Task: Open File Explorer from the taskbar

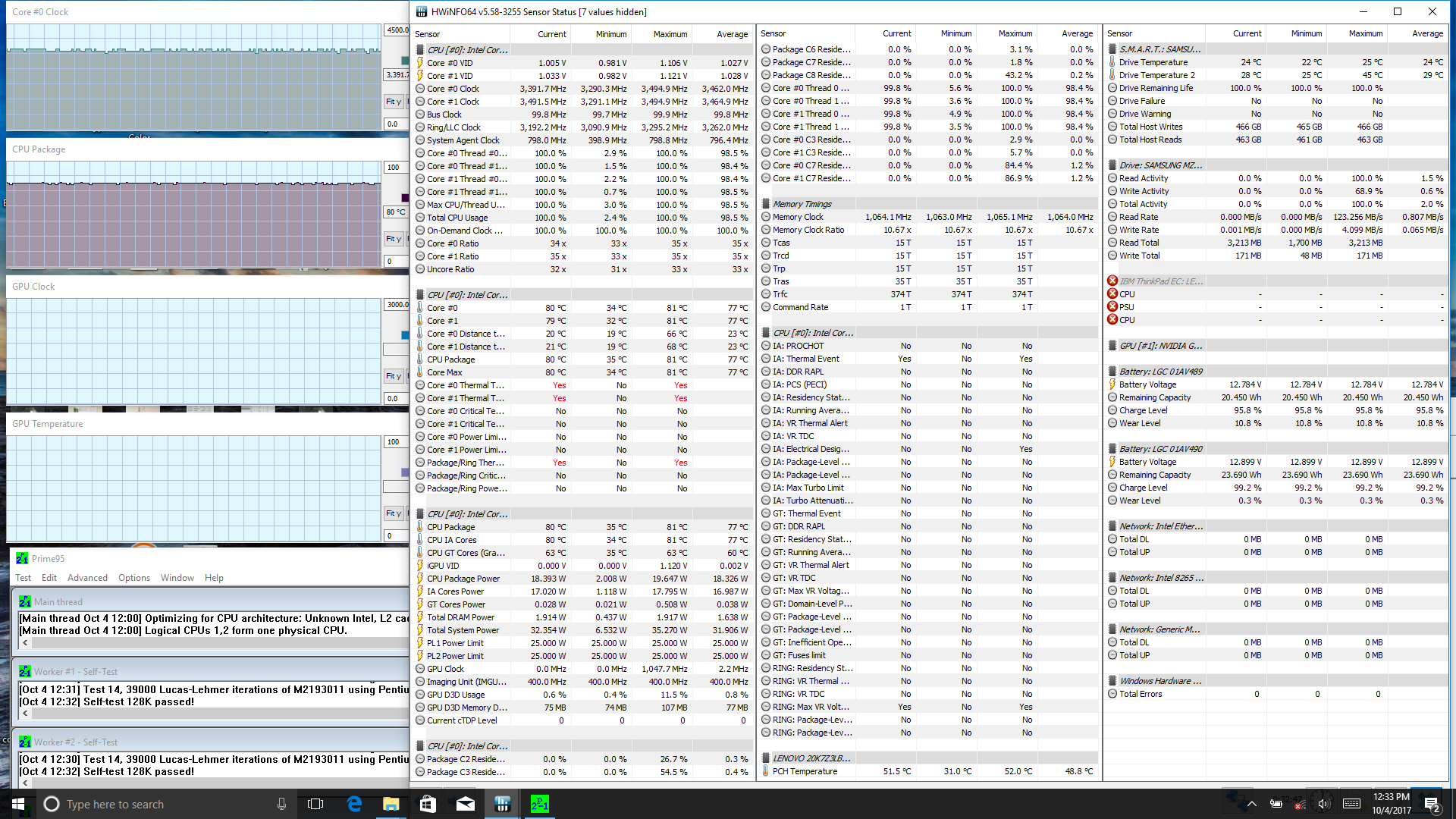Action: point(391,804)
